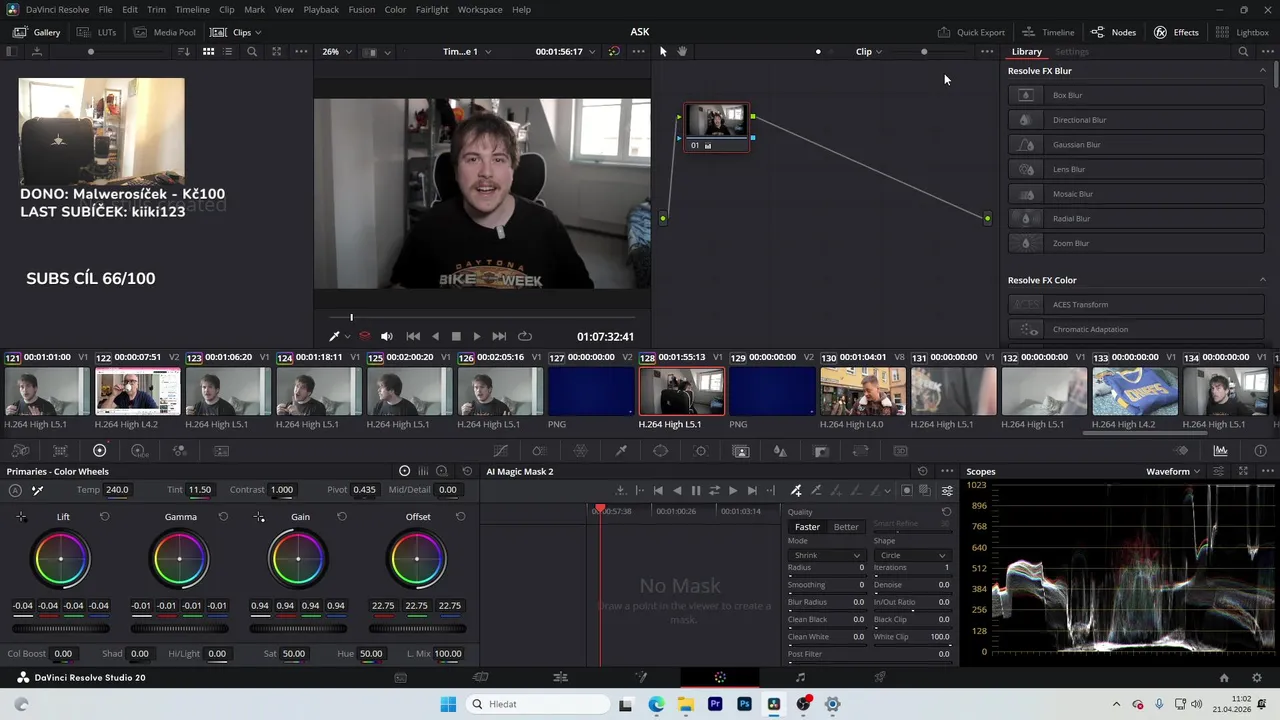Screen dimensions: 1280x720
Task: Open the Media Pool panel
Action: click(x=165, y=32)
